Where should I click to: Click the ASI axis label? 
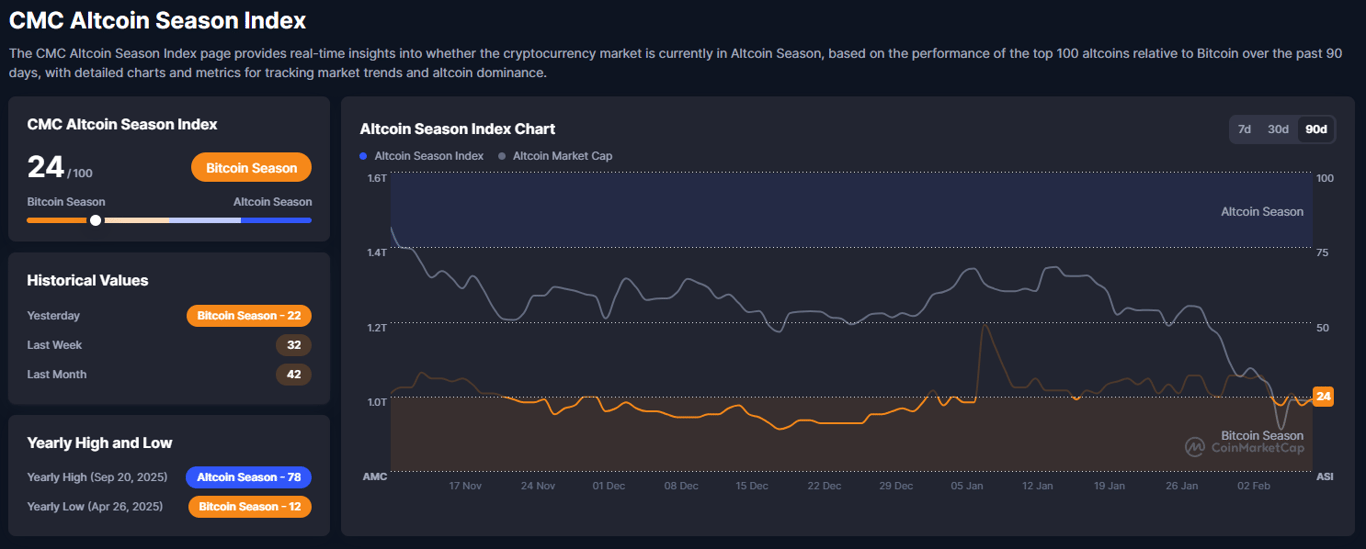[1324, 477]
